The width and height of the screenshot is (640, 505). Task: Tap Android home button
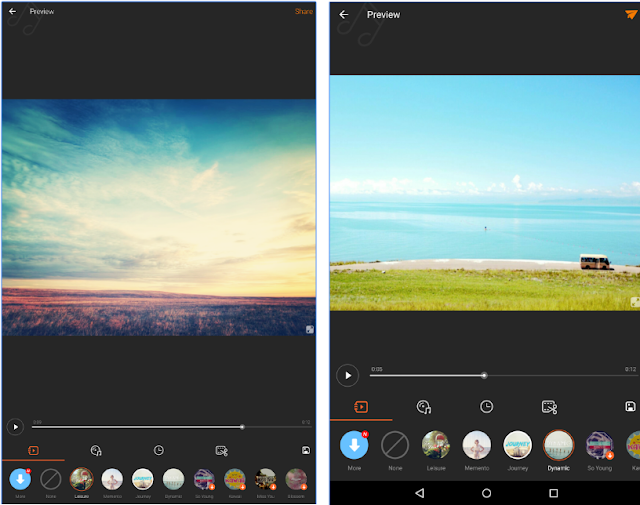point(486,493)
